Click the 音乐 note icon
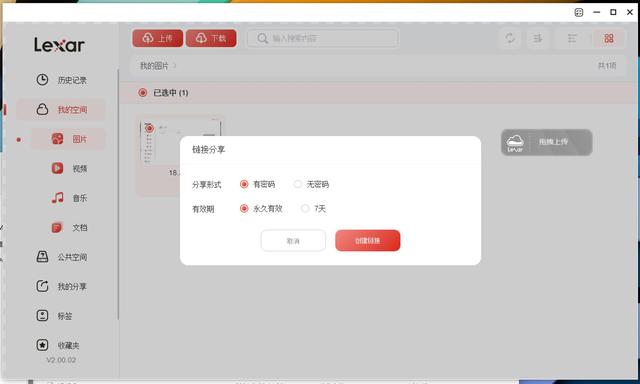The height and width of the screenshot is (384, 640). 57,198
